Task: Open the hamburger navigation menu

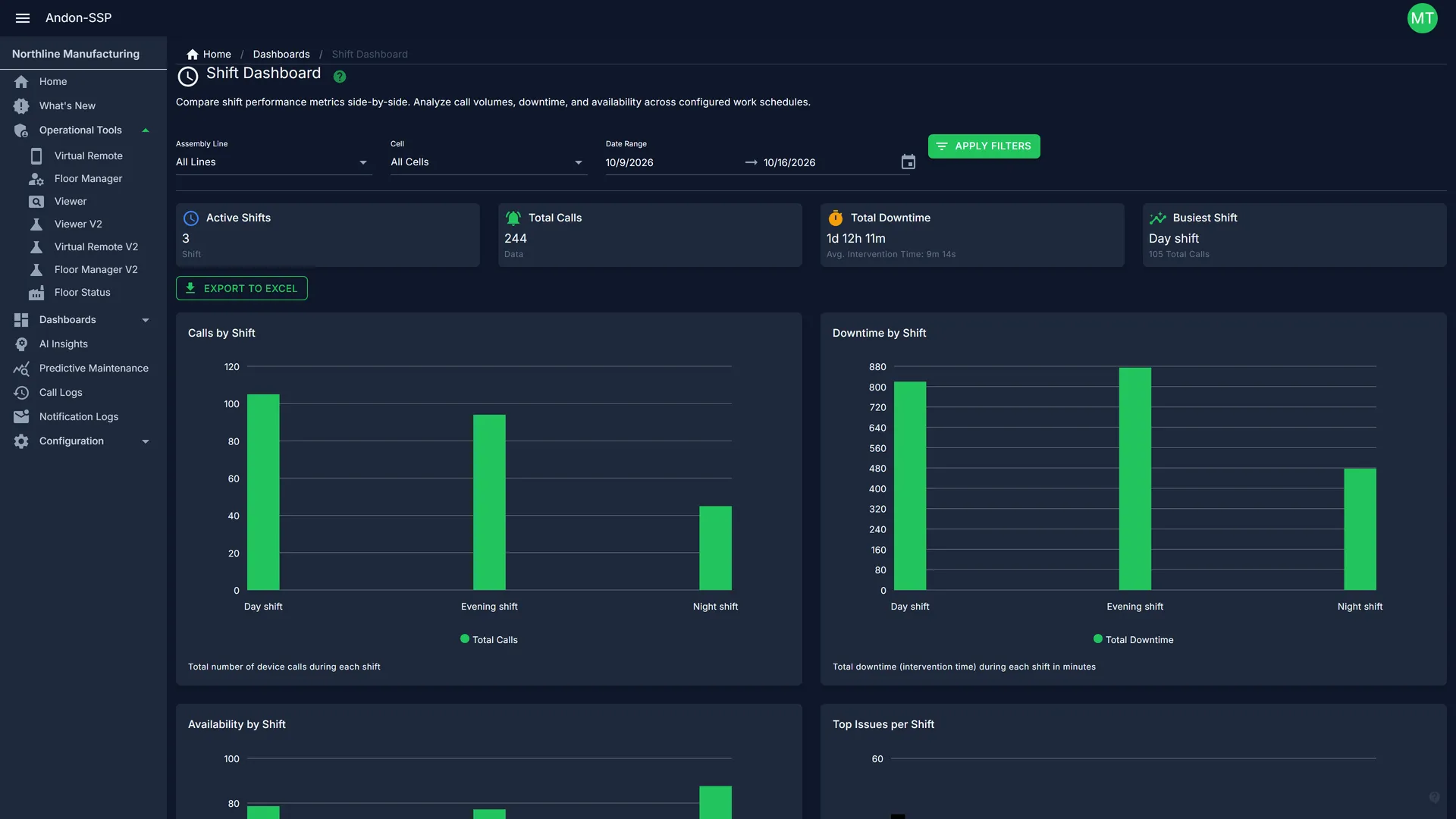Action: (x=23, y=18)
